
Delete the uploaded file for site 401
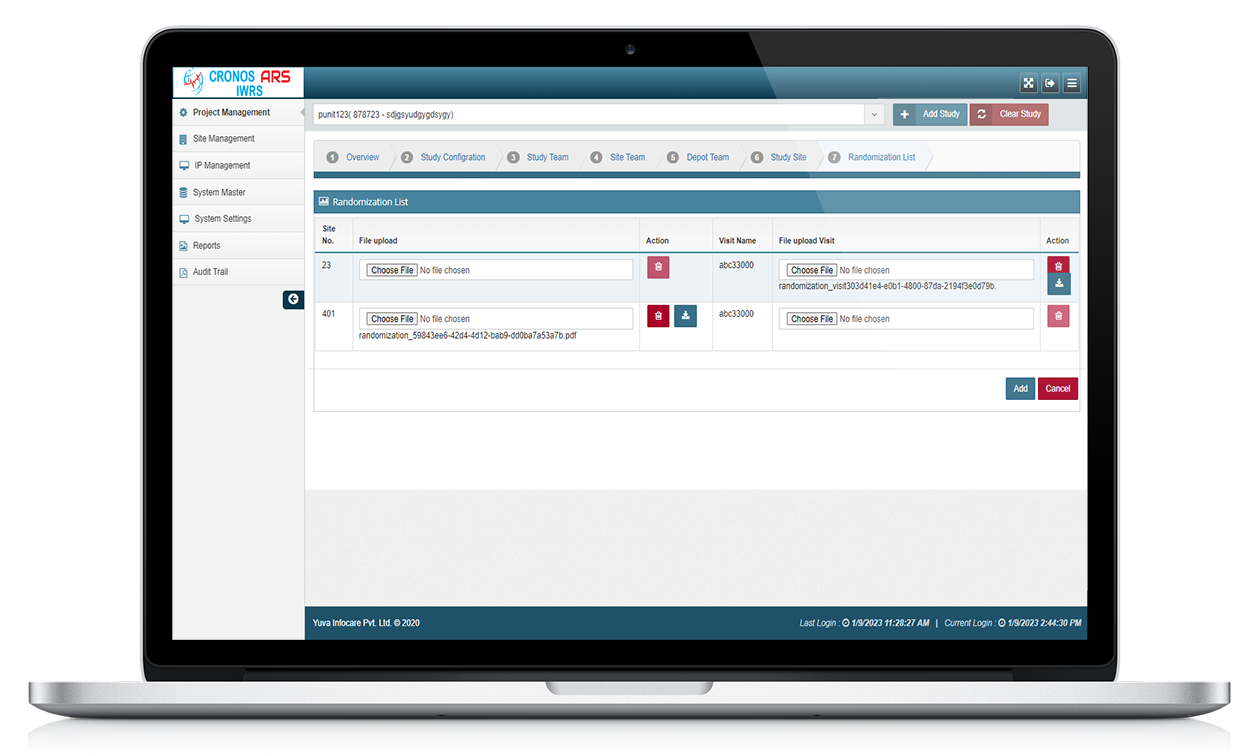click(658, 317)
